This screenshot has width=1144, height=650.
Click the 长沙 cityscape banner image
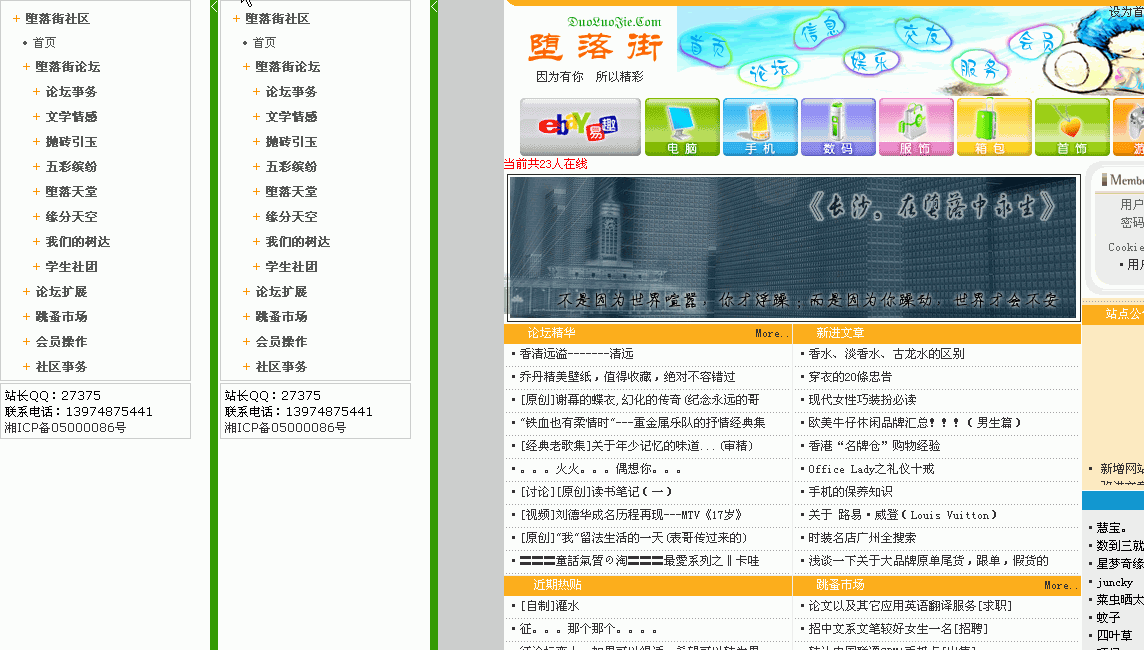793,247
